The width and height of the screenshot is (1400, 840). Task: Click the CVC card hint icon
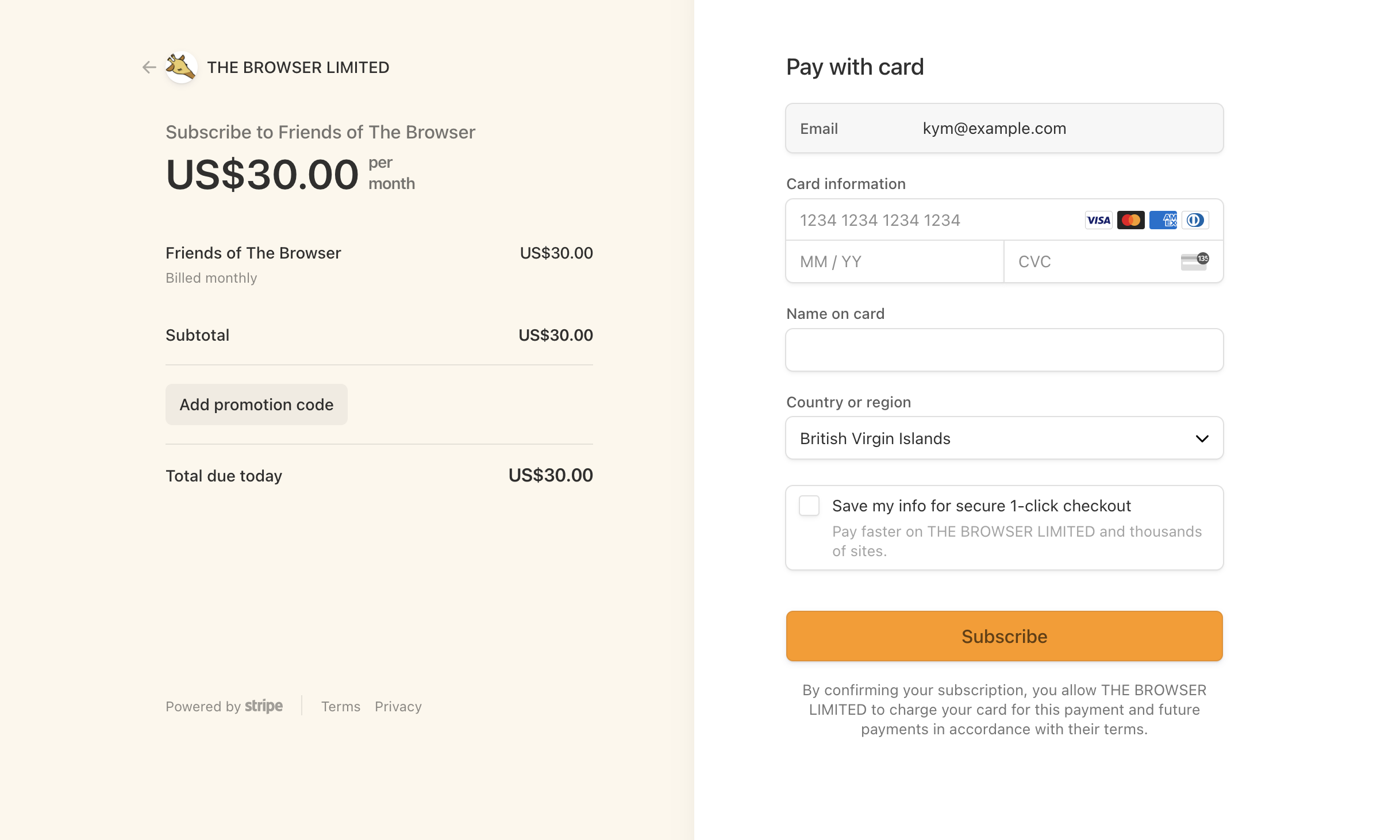pyautogui.click(x=1194, y=261)
